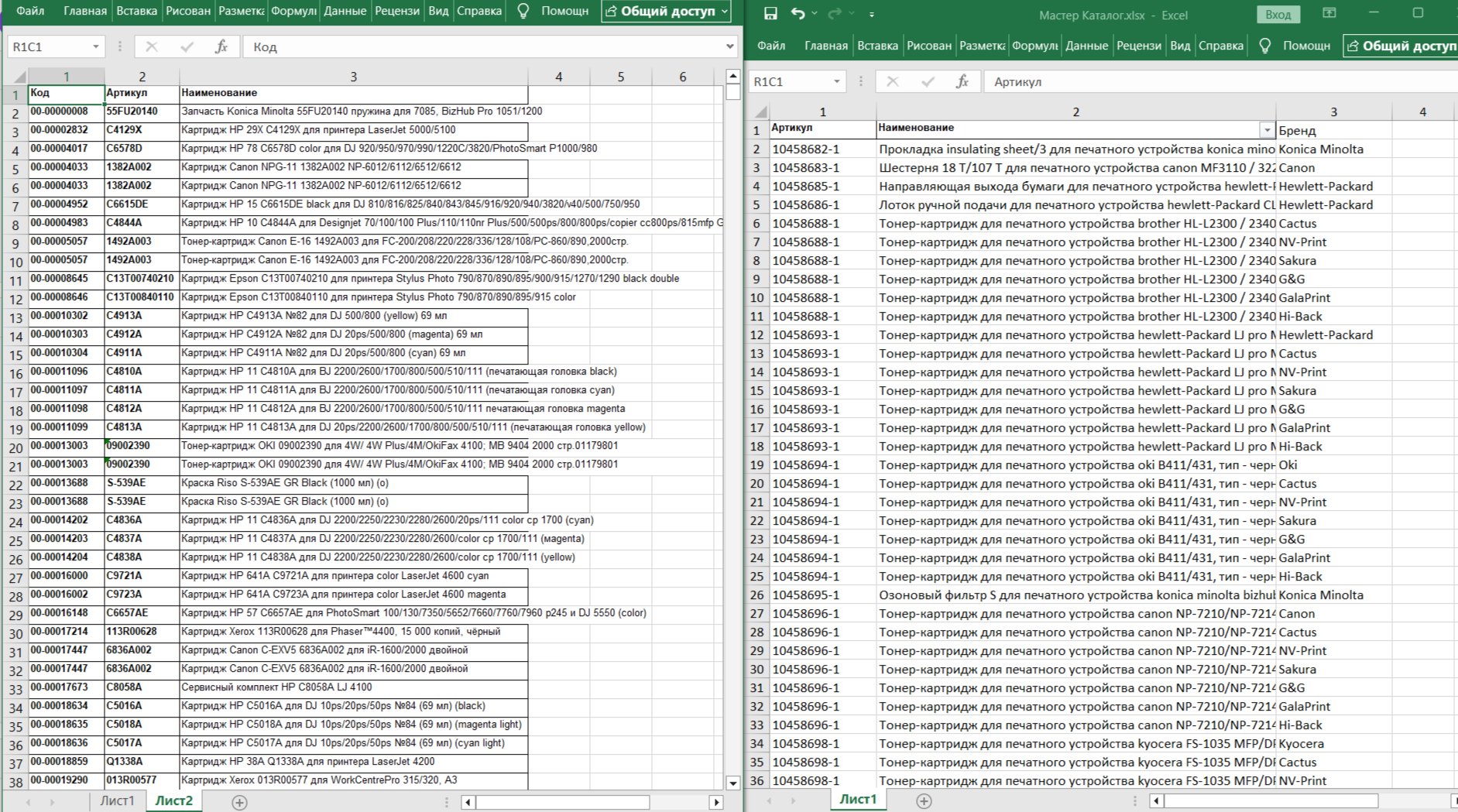The image size is (1458, 812).
Task: Click the next-sheet arrow in the left window
Action: [53, 802]
